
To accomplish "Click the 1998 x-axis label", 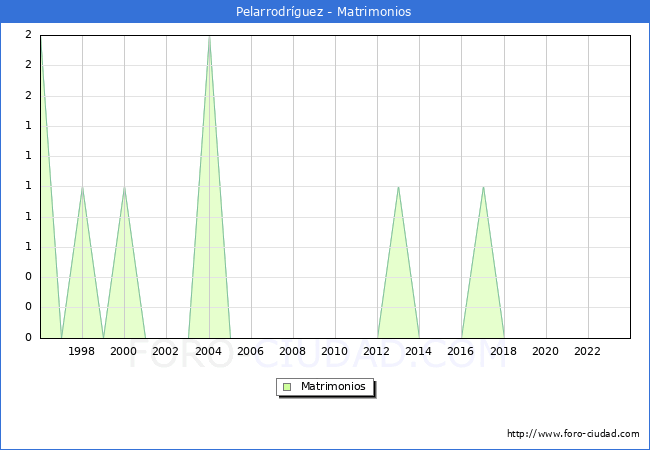I will point(82,351).
